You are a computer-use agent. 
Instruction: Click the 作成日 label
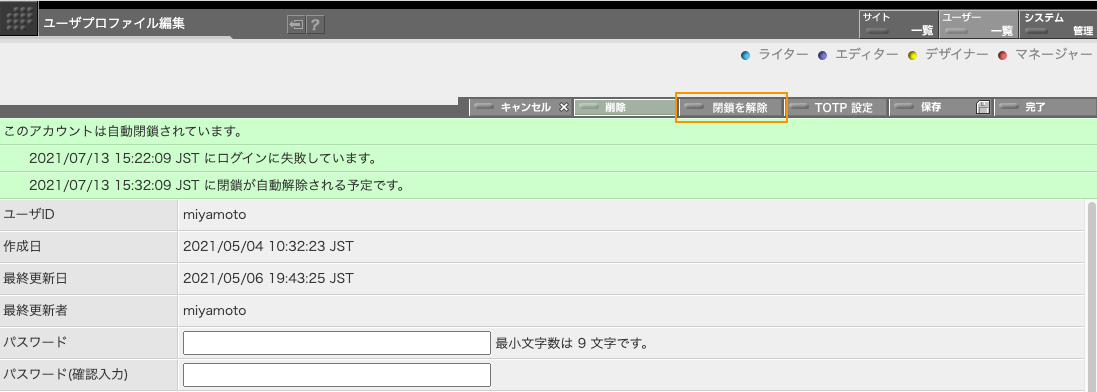[23, 246]
